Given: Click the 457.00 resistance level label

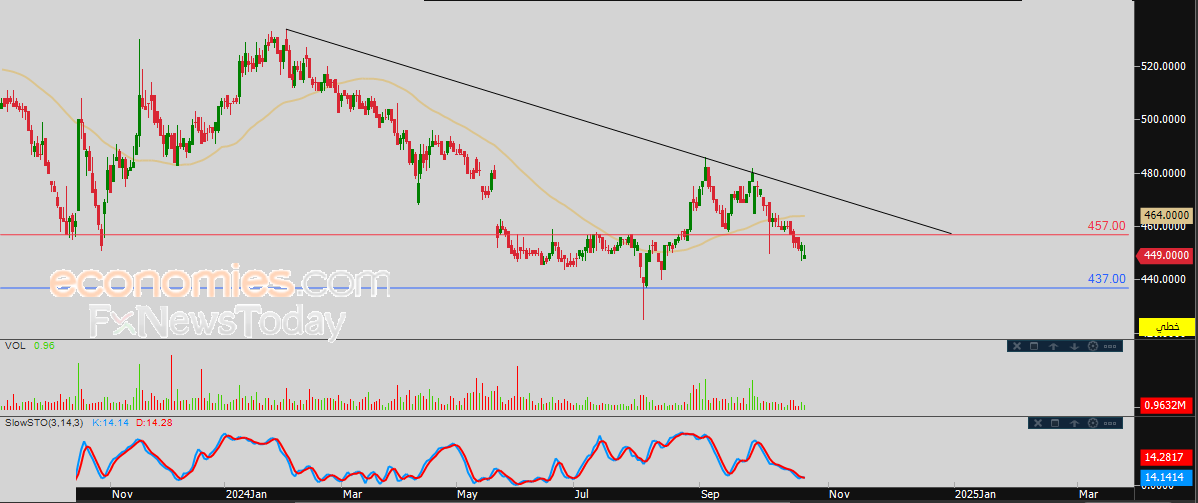Looking at the screenshot, I should coord(1106,226).
